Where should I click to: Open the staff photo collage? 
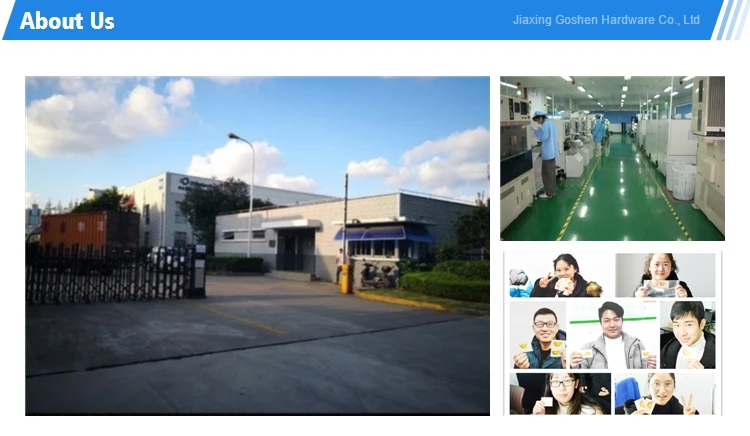point(612,333)
